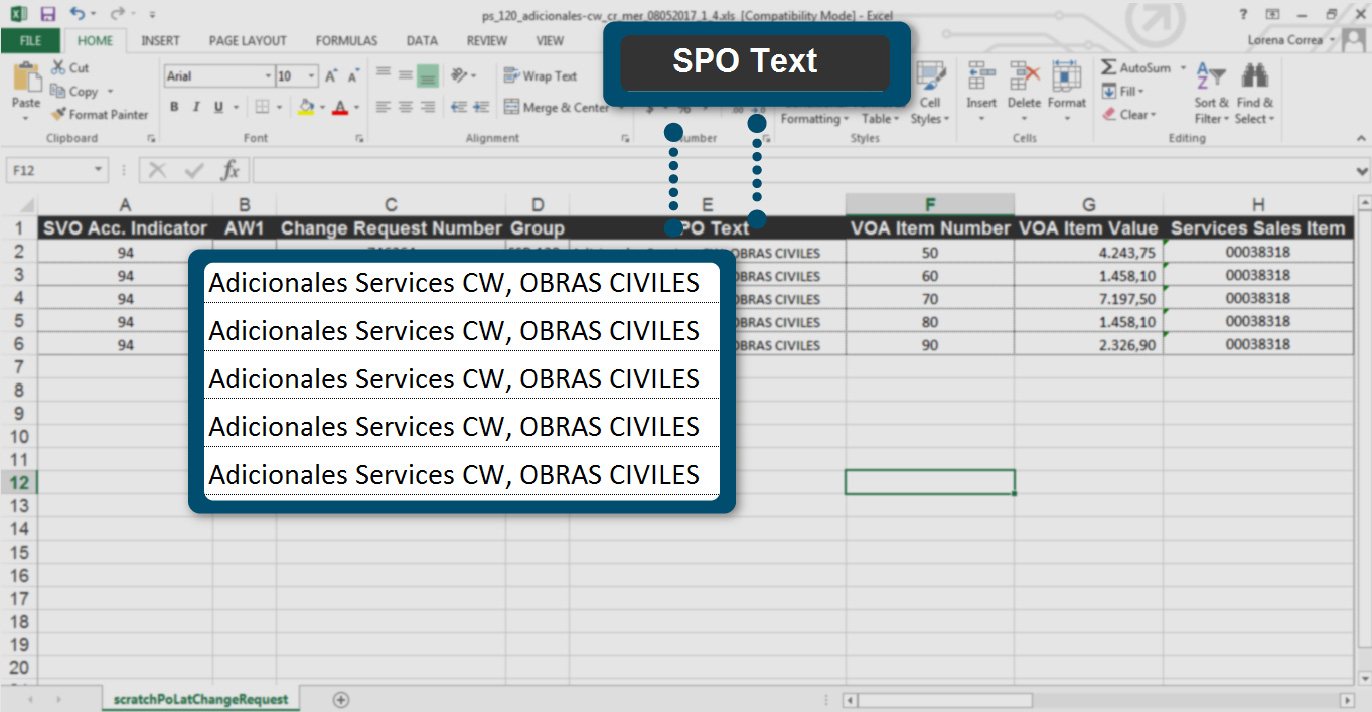The height and width of the screenshot is (712, 1372).
Task: Select the scratchPoLatChangeRequest sheet tab
Action: point(201,699)
